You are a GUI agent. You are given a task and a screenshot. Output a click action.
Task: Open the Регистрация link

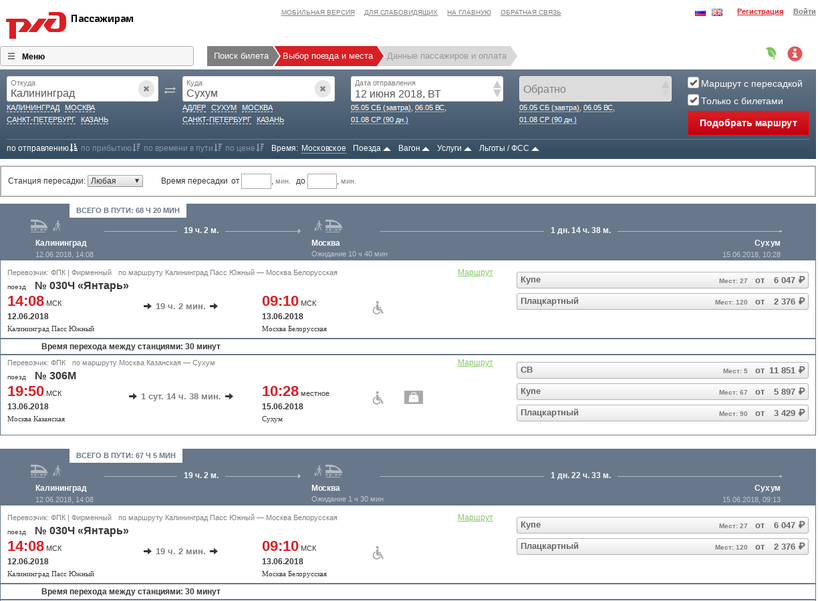(x=760, y=12)
